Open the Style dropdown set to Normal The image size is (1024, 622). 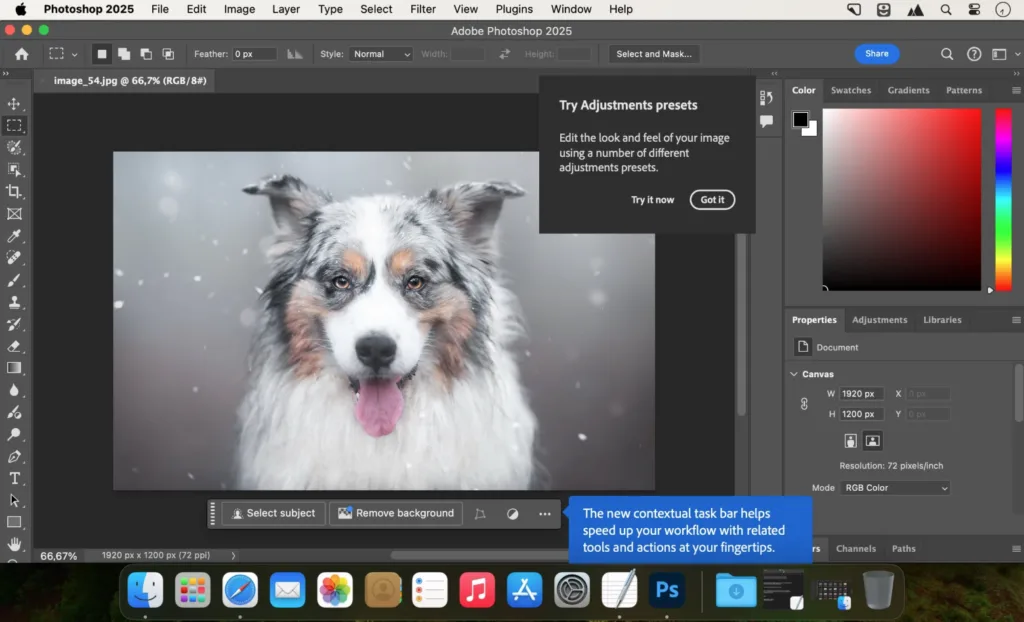coord(380,54)
